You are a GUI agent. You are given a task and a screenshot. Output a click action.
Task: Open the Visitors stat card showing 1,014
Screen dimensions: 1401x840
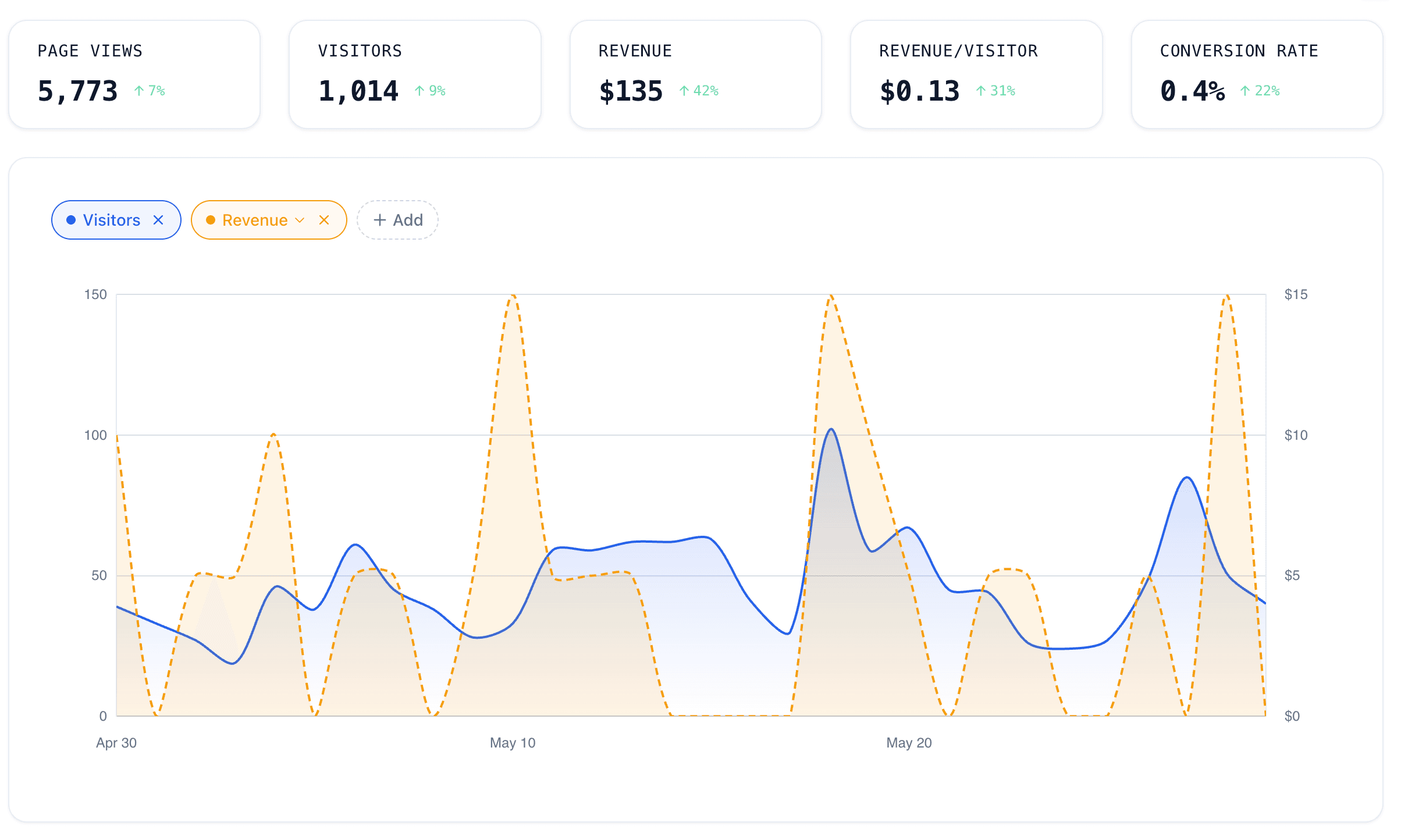[415, 74]
